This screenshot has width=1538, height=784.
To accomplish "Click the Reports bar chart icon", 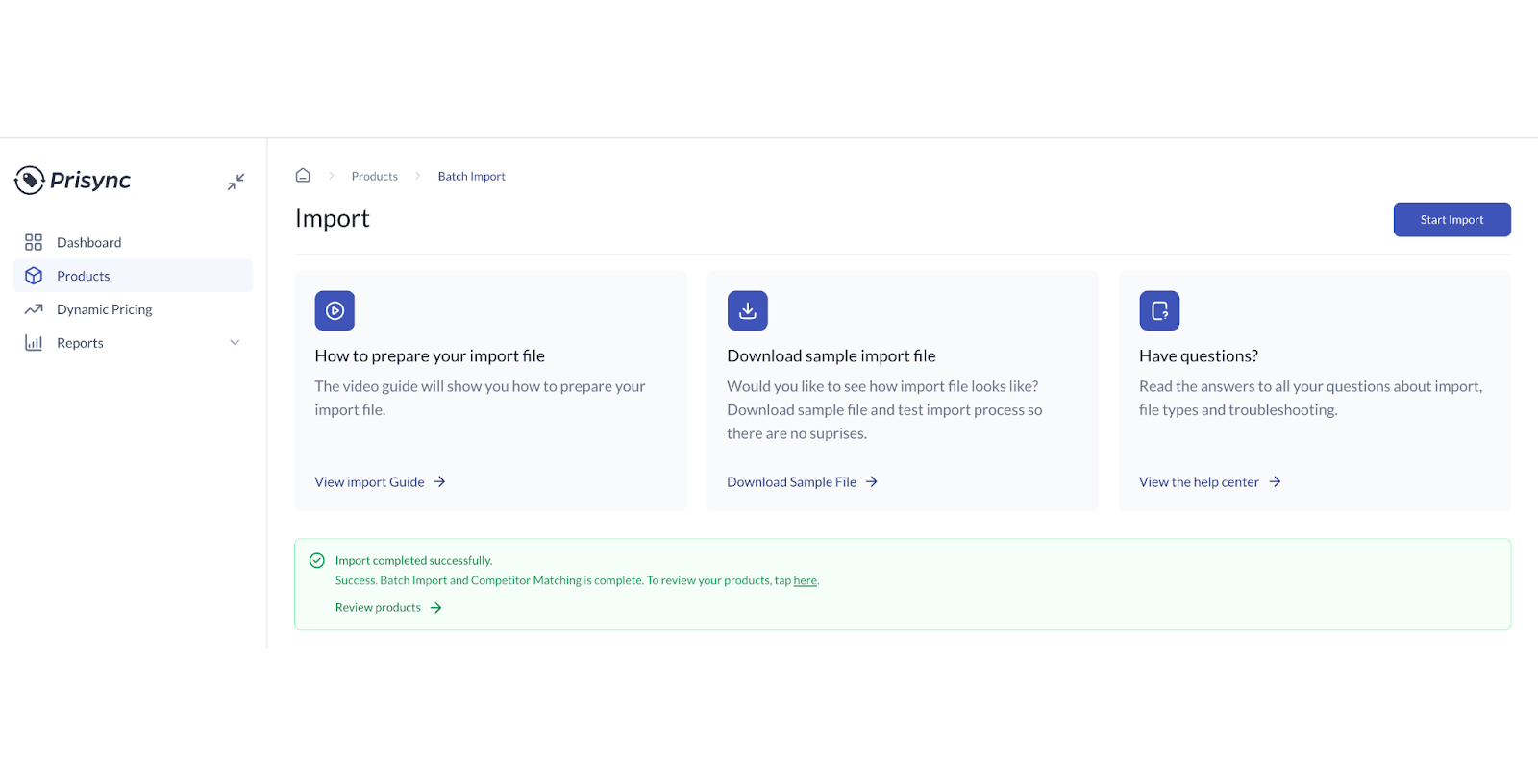I will point(34,343).
